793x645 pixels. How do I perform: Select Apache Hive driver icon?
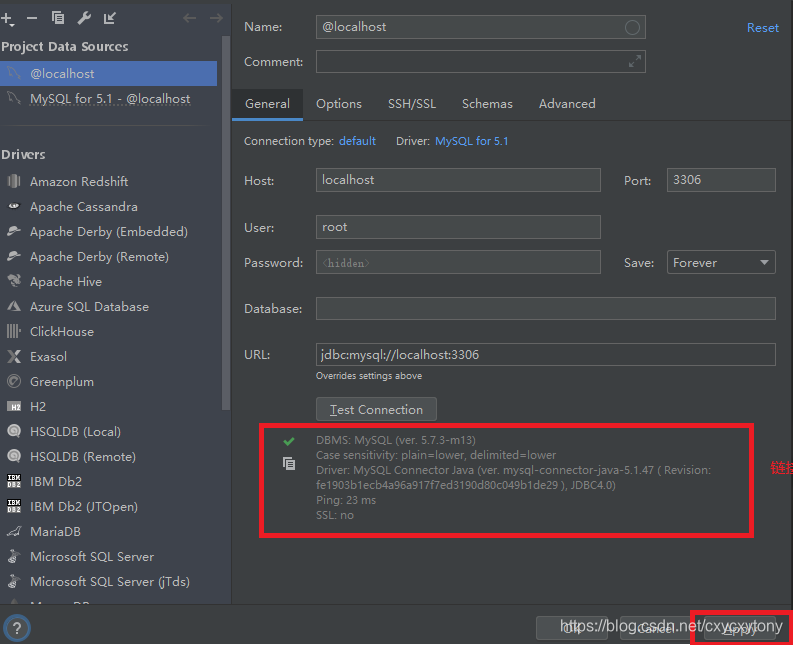pos(14,281)
